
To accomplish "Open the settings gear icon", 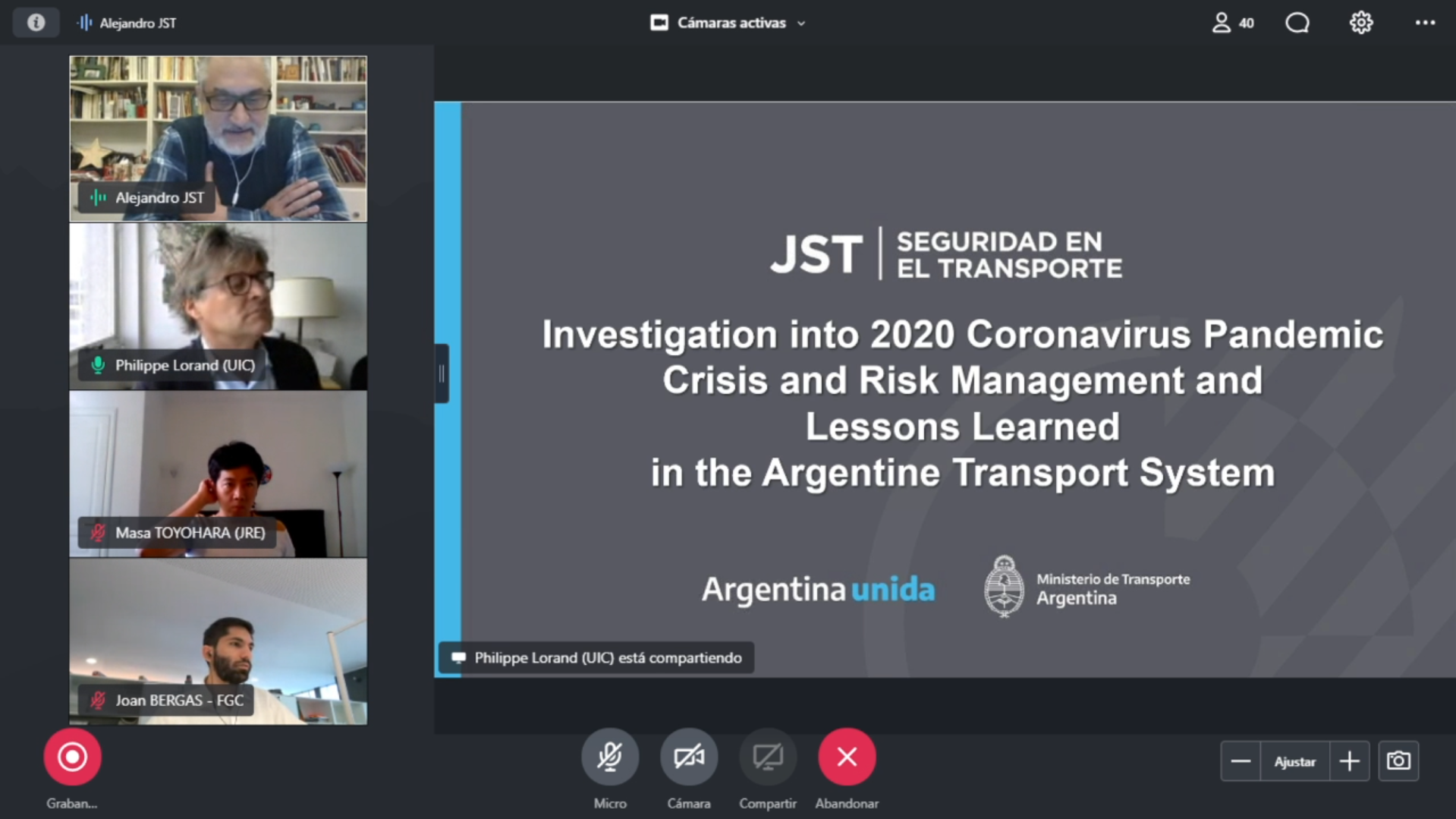I will 1360,23.
